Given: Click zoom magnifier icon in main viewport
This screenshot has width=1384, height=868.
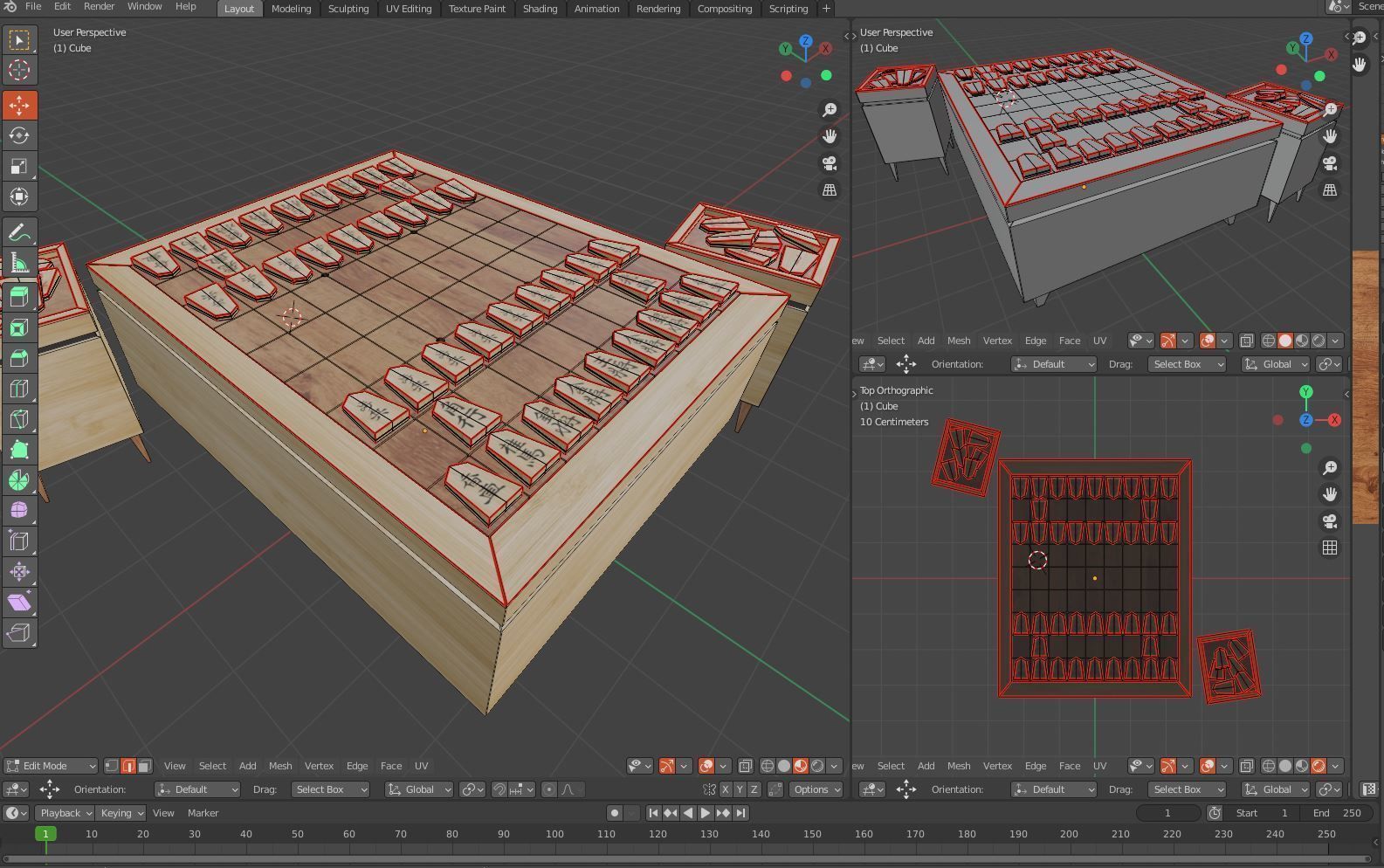Looking at the screenshot, I should click(830, 110).
